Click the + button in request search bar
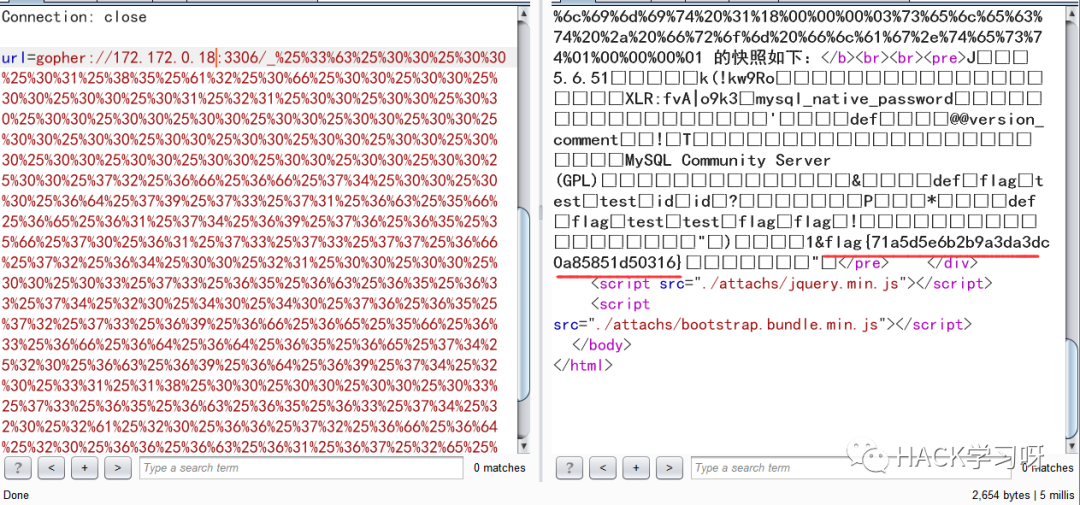The image size is (1080, 505). point(85,468)
